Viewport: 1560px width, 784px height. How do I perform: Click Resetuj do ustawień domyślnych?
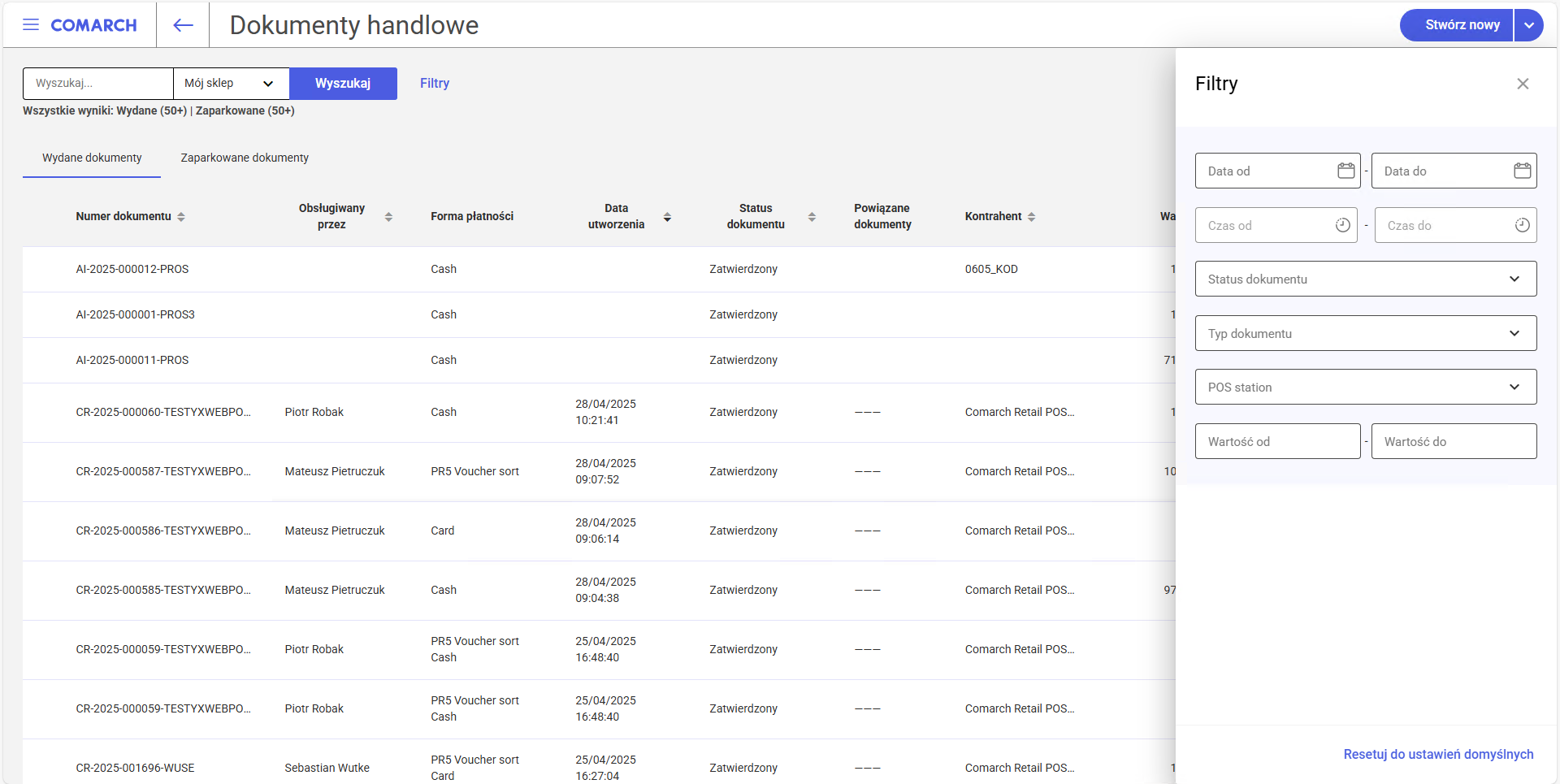click(1438, 754)
